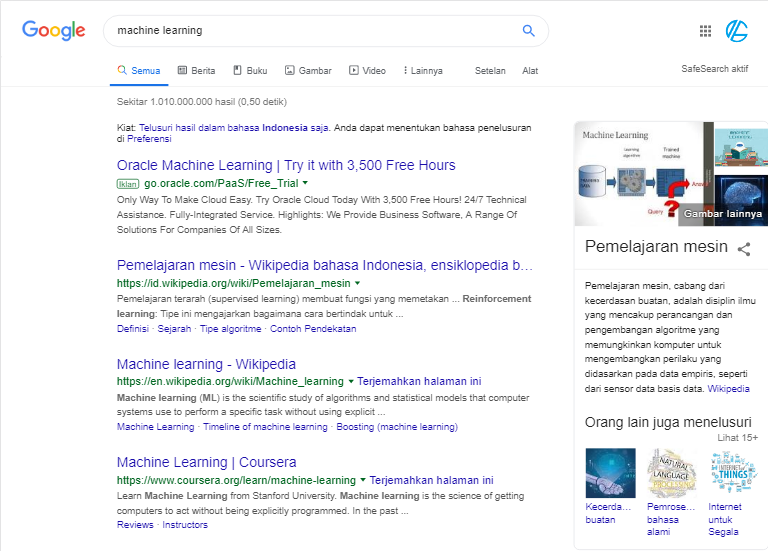Click the Sejarah sitelink
Viewport: 768px width, 551px height.
pyautogui.click(x=174, y=329)
